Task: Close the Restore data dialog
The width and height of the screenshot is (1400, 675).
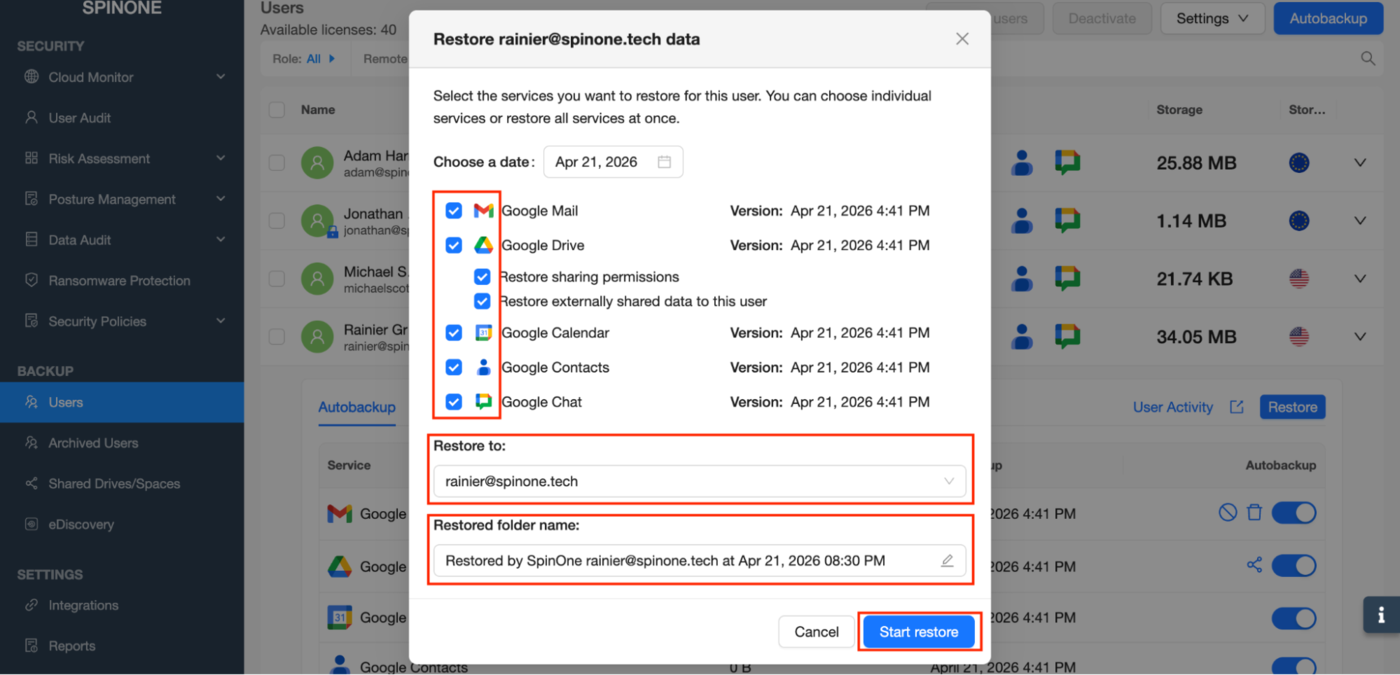Action: tap(962, 39)
